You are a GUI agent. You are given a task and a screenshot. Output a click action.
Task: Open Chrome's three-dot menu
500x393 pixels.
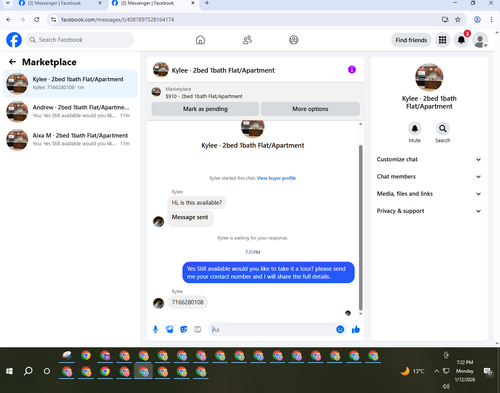point(491,20)
